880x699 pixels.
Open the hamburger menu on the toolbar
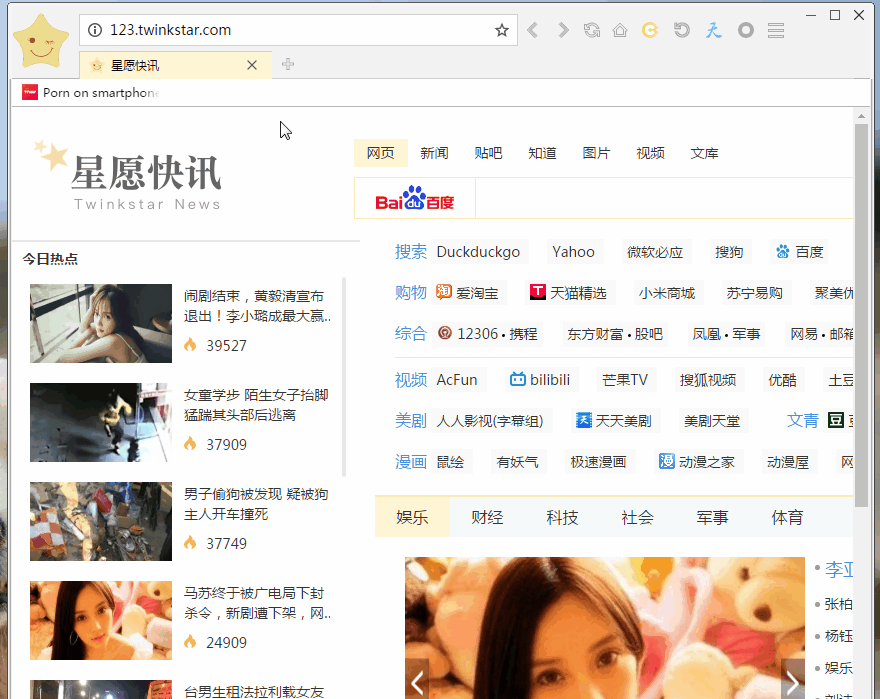coord(775,30)
